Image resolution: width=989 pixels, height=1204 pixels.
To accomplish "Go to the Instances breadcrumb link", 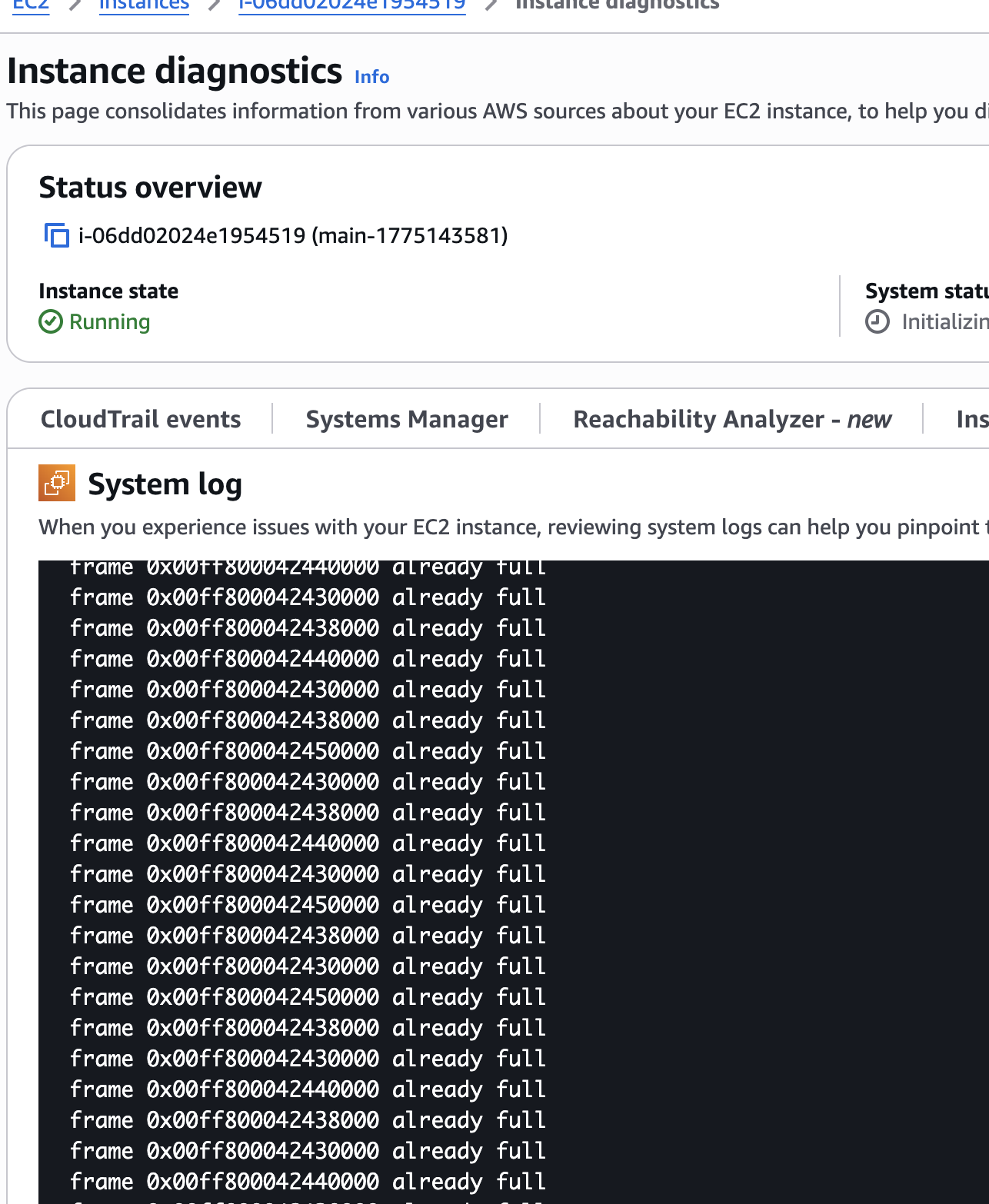I will click(x=144, y=5).
